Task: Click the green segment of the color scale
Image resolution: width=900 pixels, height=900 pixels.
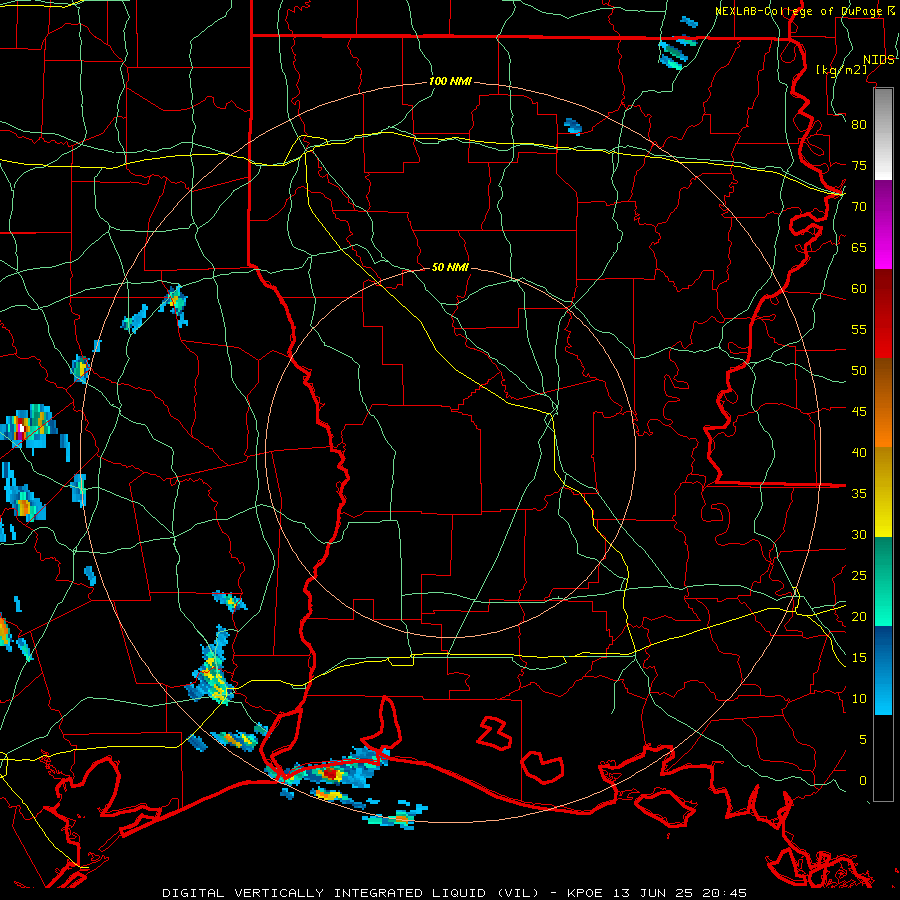Action: (883, 581)
